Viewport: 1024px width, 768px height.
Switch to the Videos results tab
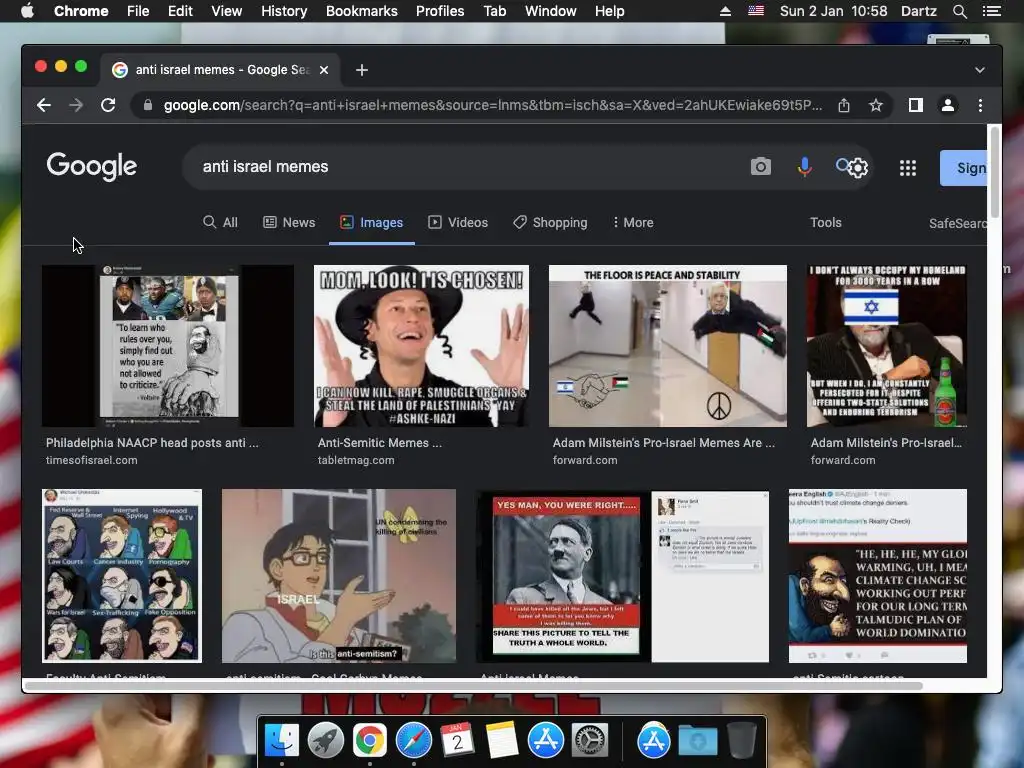click(x=458, y=223)
